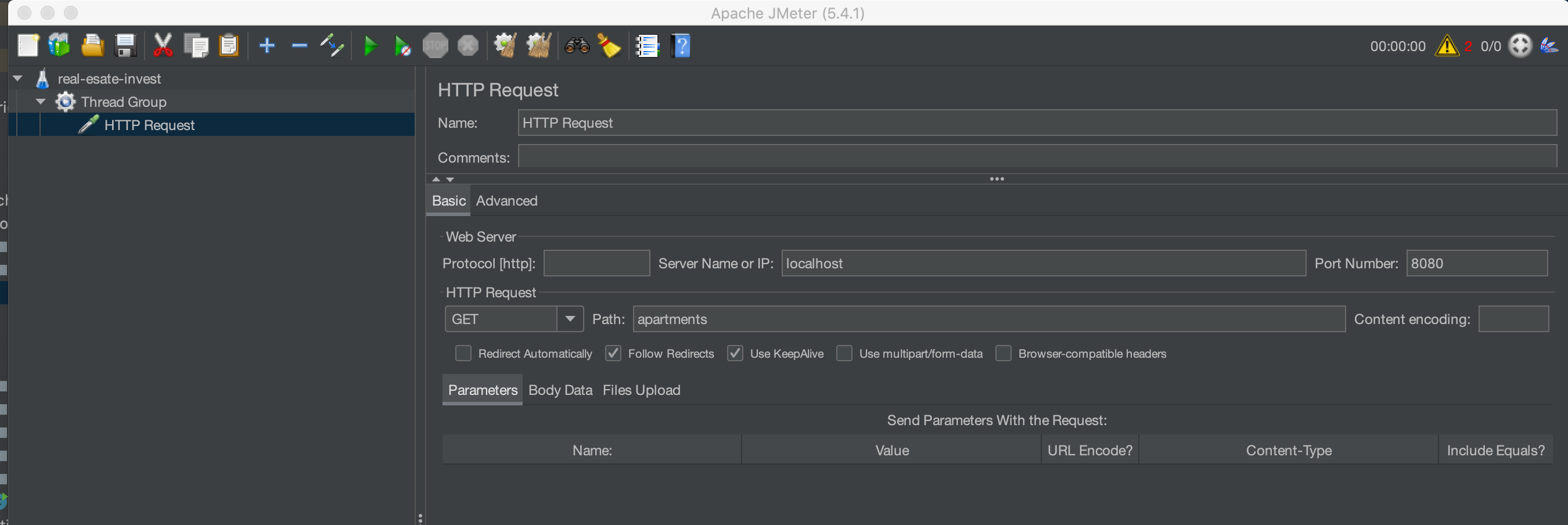1568x525 pixels.
Task: Collapse all nodes with the minus icon
Action: pyautogui.click(x=300, y=46)
